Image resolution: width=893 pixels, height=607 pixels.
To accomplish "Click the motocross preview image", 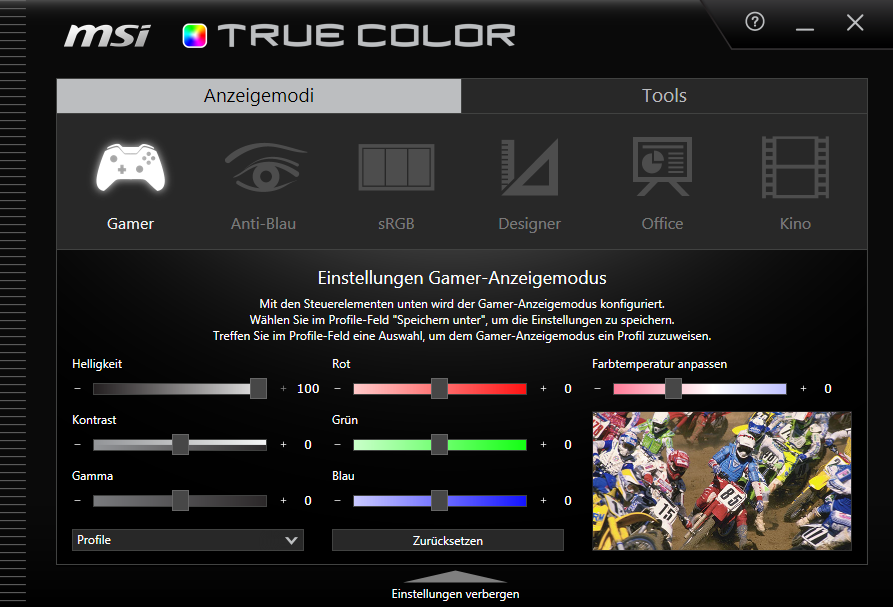I will pyautogui.click(x=722, y=480).
